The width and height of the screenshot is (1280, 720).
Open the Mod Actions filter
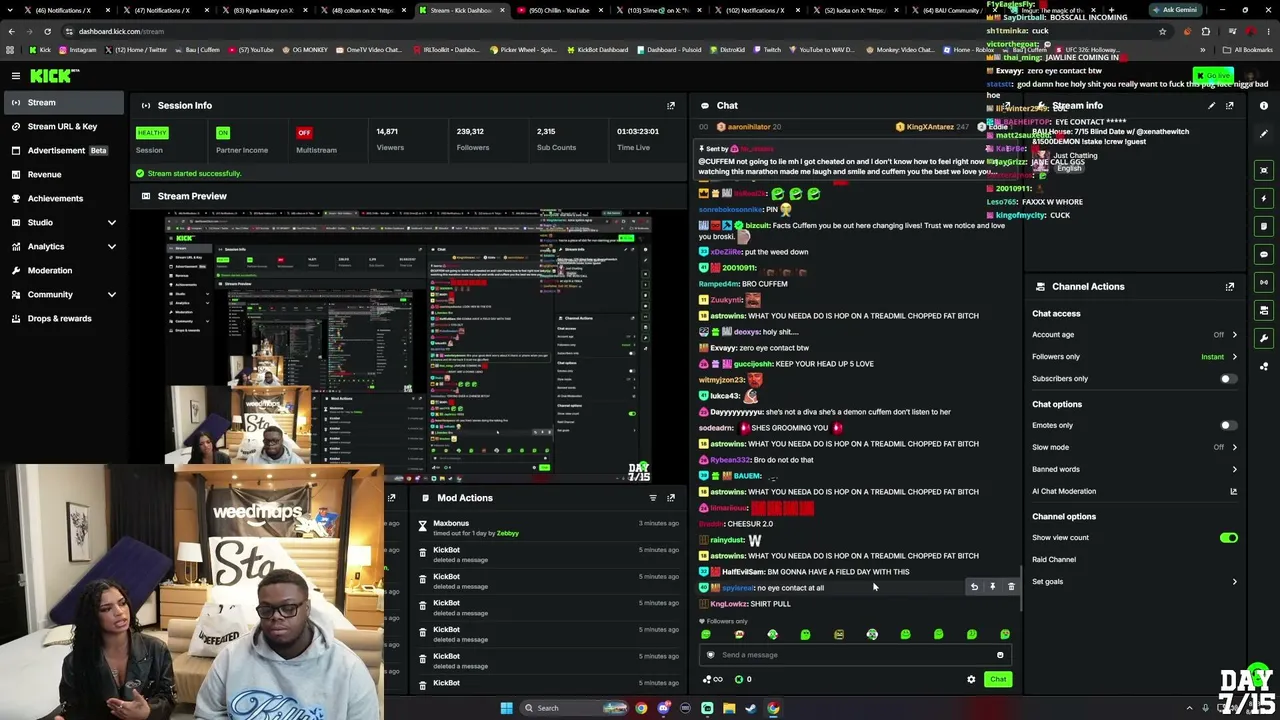click(653, 498)
